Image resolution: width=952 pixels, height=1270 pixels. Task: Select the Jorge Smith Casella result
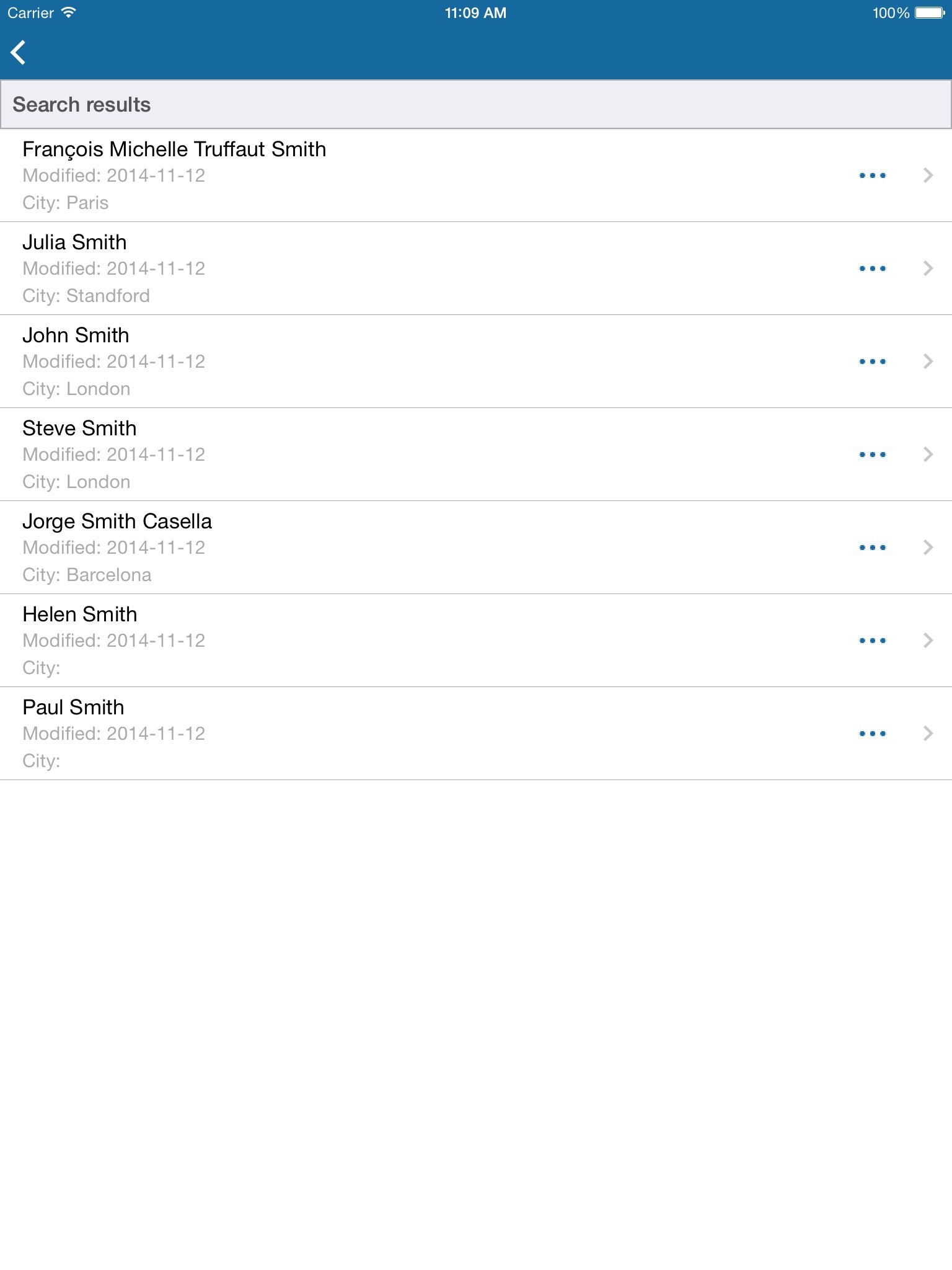(x=117, y=522)
